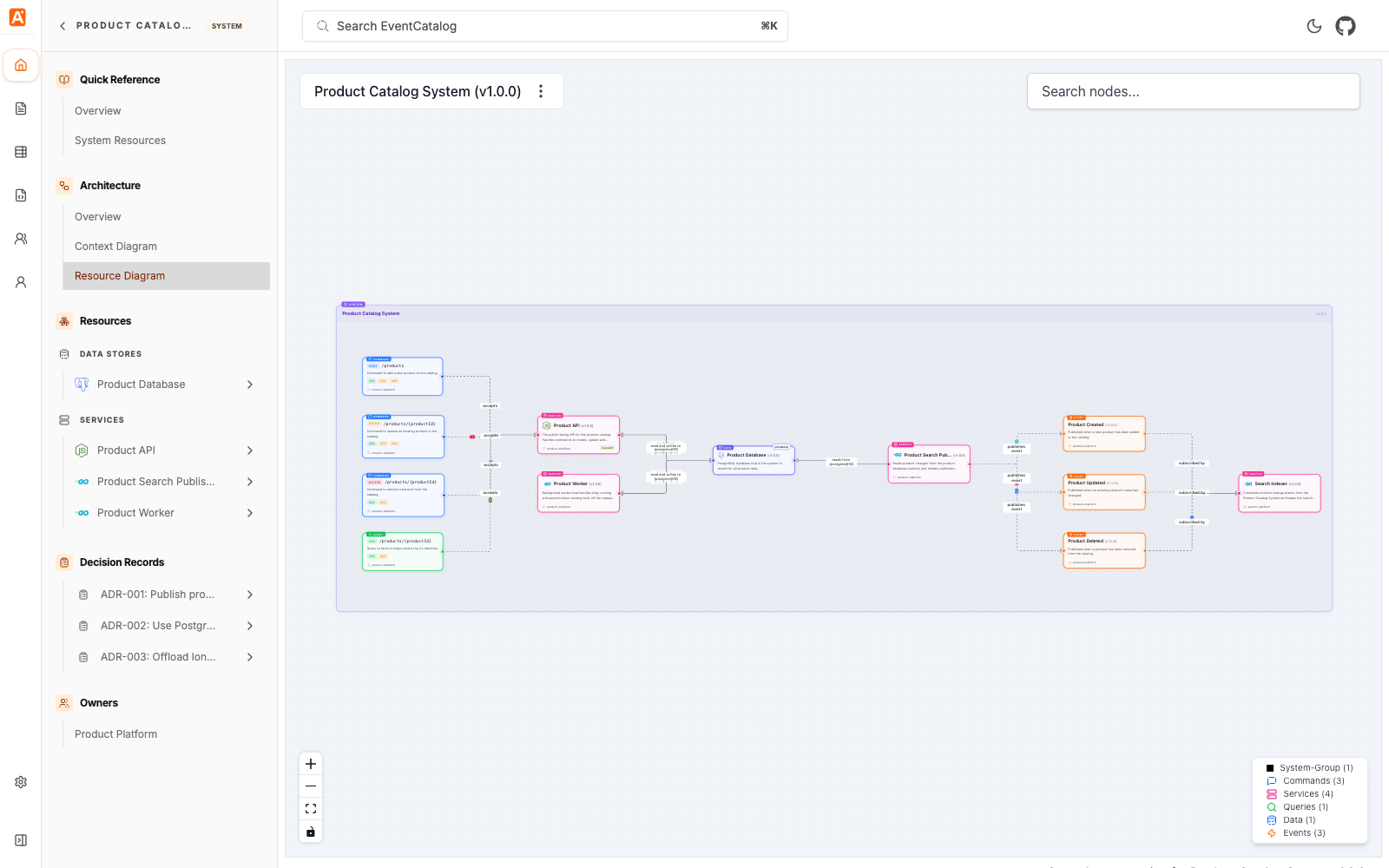Expand the Product API entry
The height and width of the screenshot is (868, 1389).
[250, 450]
